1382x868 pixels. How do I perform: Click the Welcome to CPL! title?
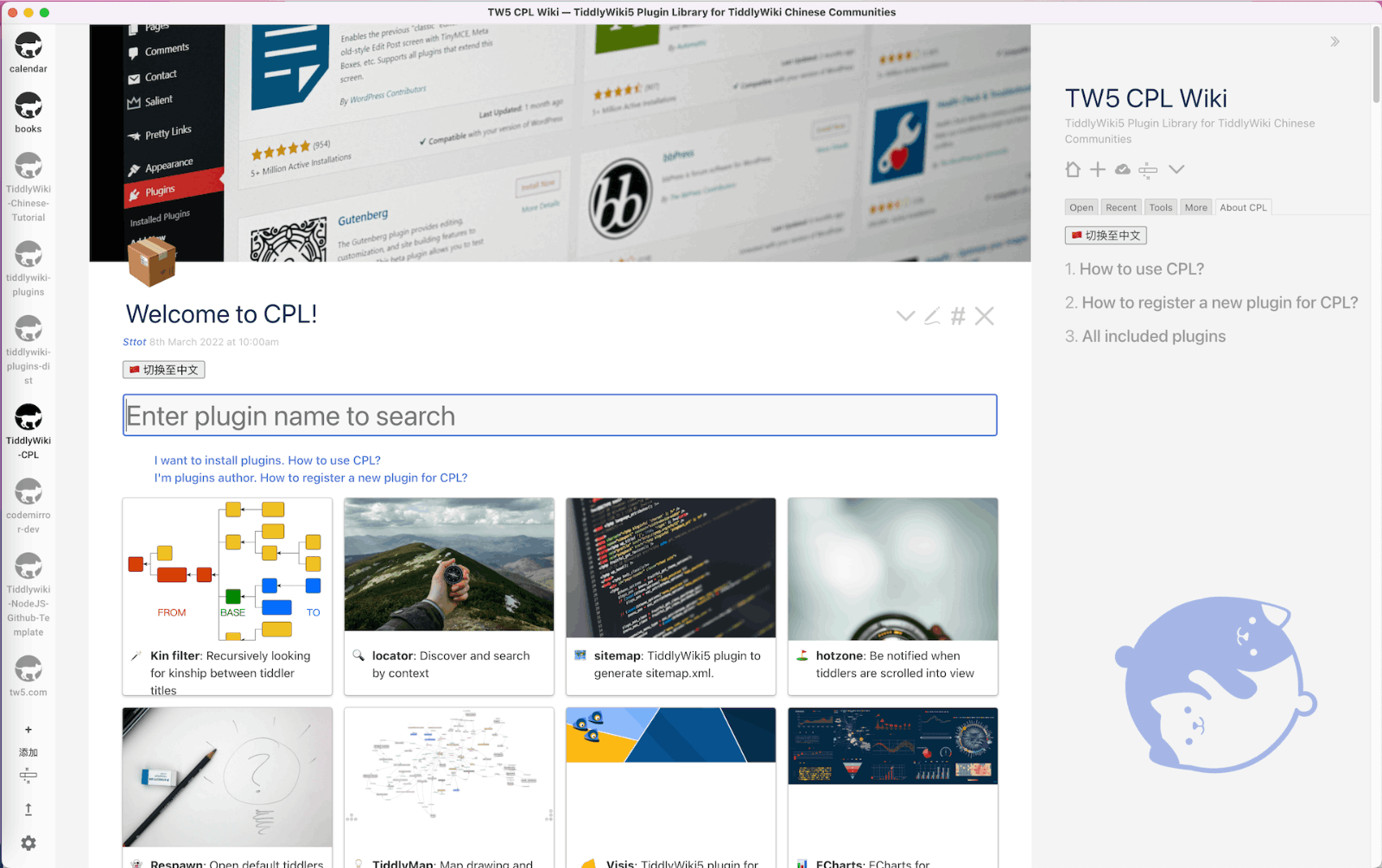pos(221,314)
